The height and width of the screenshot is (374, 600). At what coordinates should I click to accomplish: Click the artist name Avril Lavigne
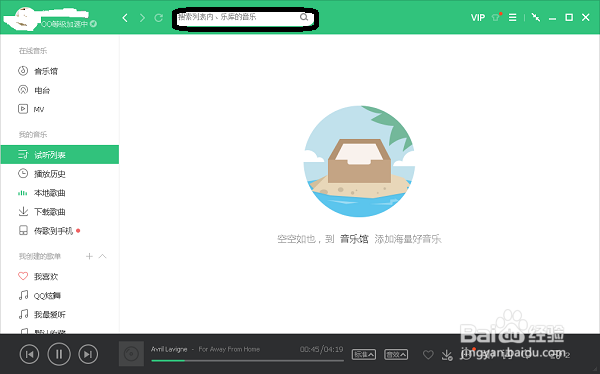169,349
